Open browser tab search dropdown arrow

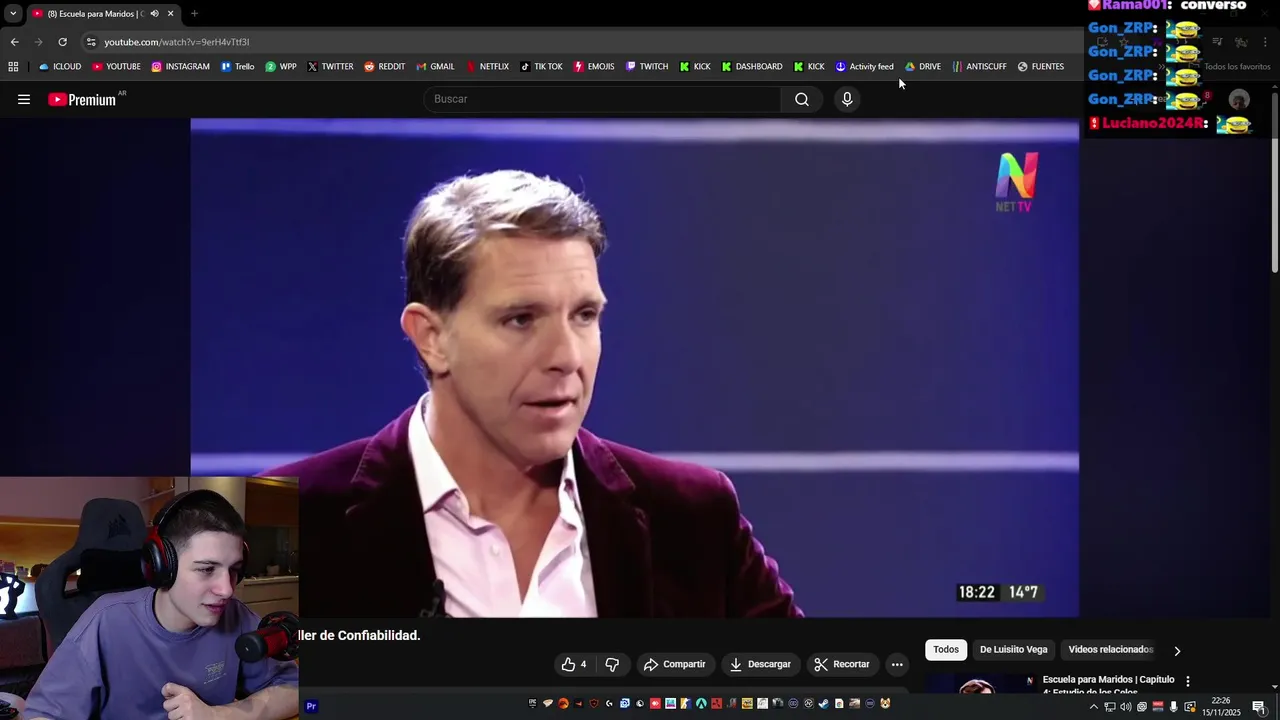[x=12, y=14]
